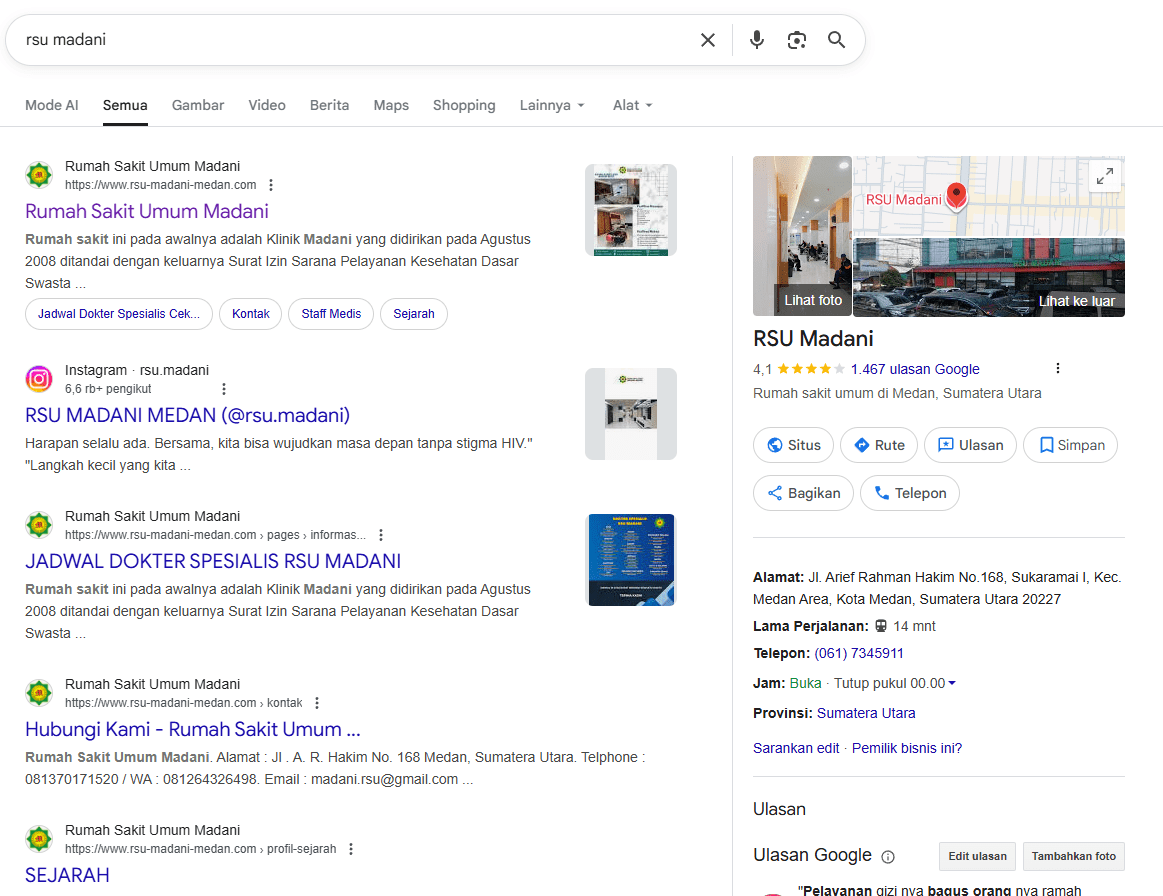Expand the RSU Madani map to fullscreen
Screen dimensions: 1163x896
[1104, 175]
